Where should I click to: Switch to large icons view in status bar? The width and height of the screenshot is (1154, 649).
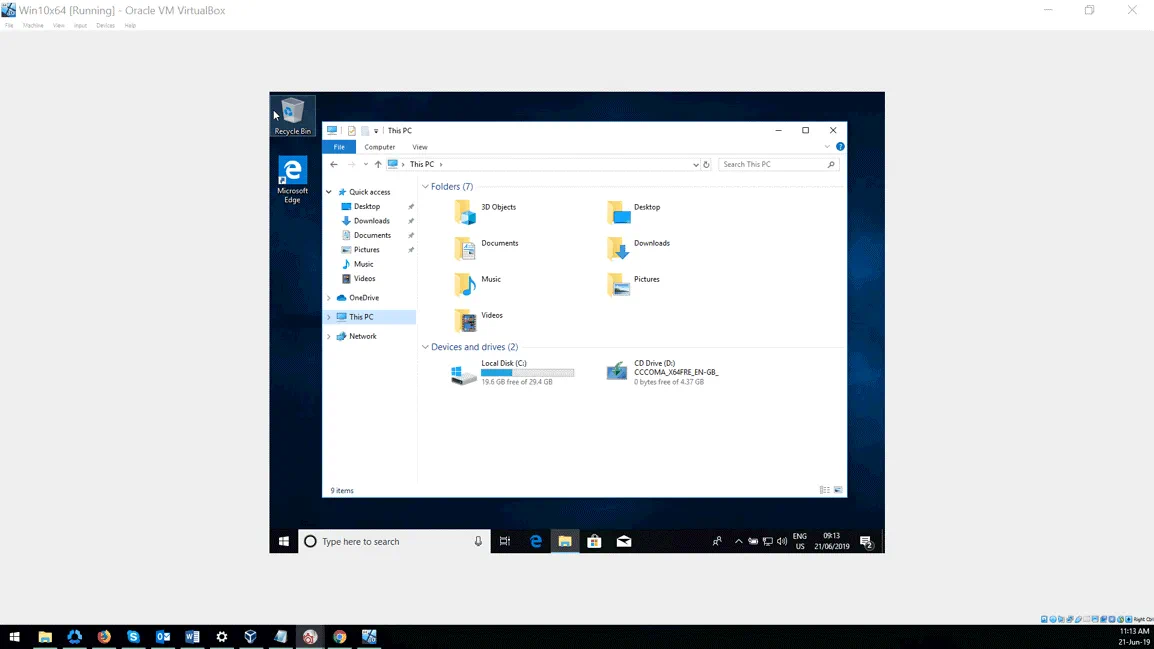coord(838,490)
